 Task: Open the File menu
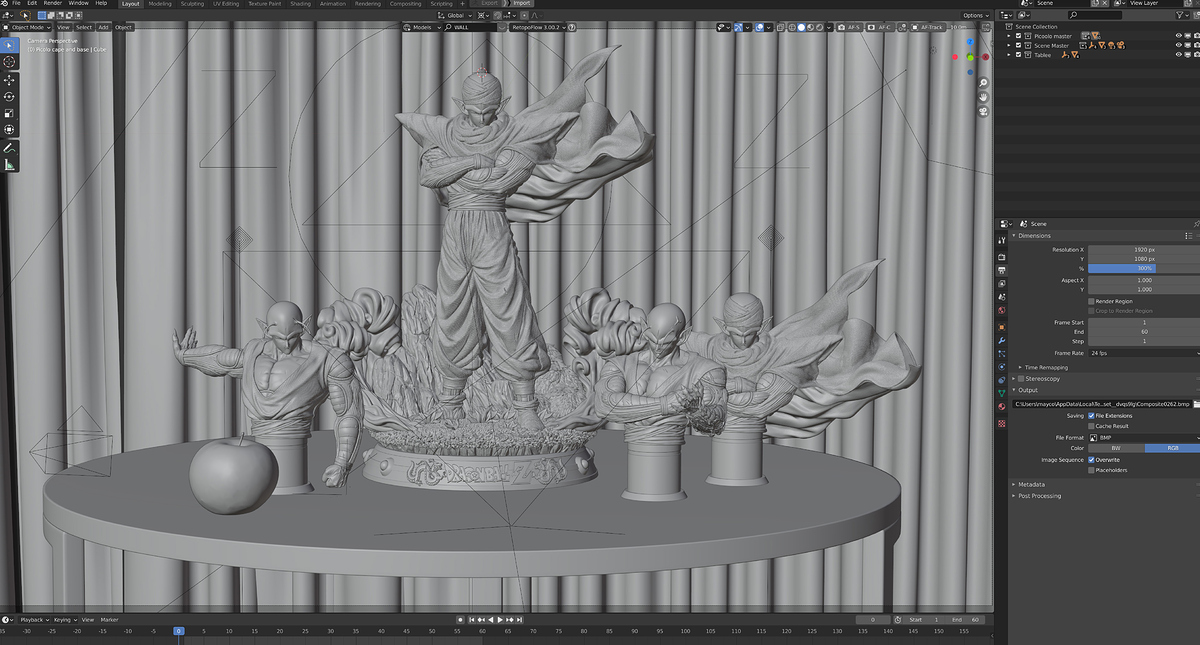pyautogui.click(x=16, y=4)
